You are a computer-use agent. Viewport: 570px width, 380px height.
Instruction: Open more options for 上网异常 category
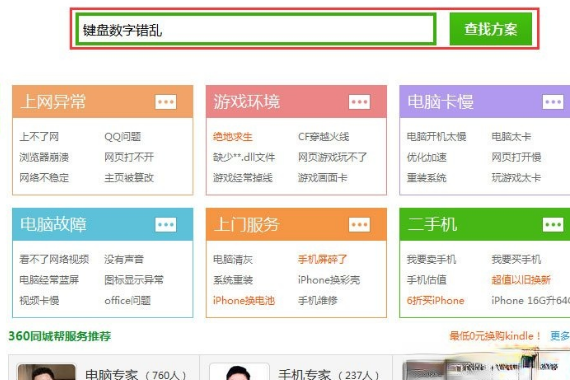tap(166, 102)
